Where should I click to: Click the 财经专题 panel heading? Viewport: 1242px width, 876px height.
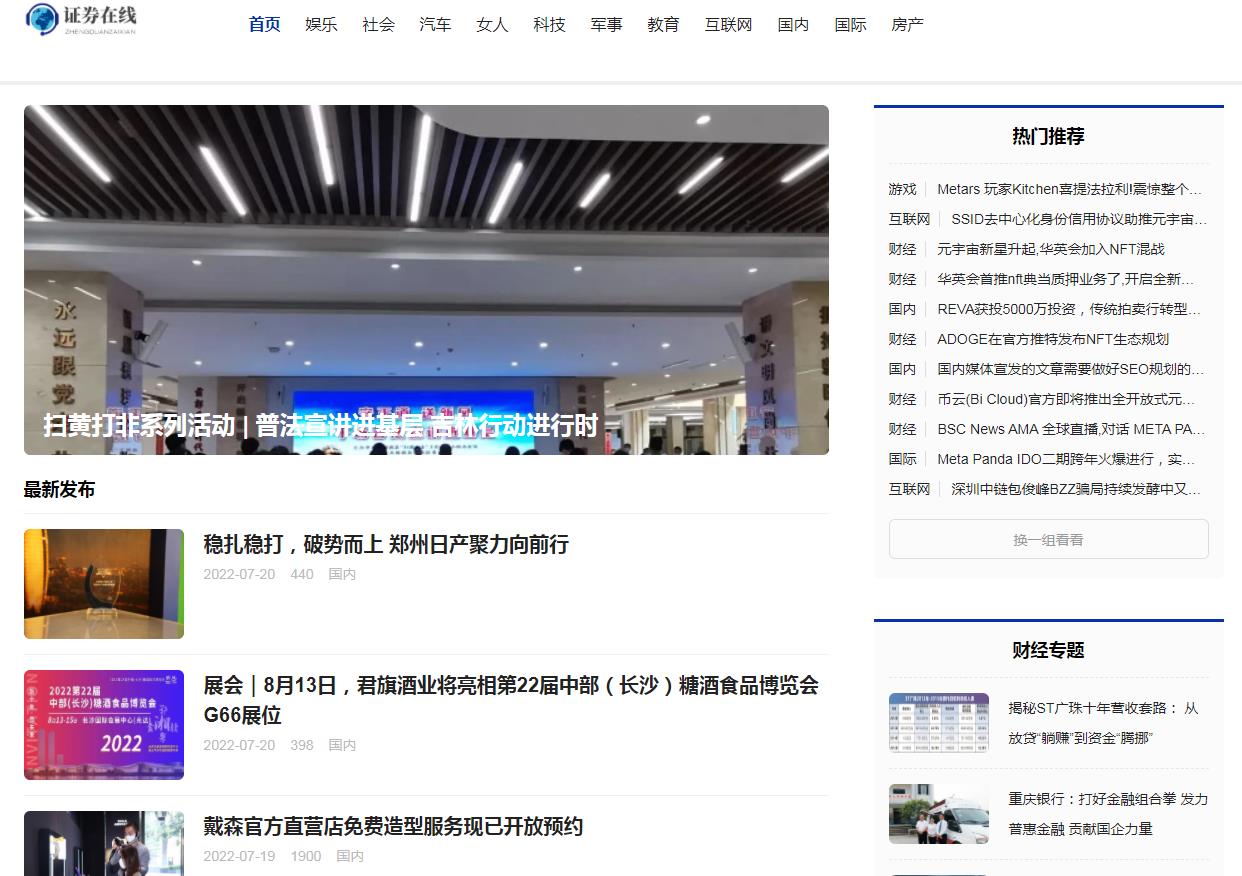pos(1048,651)
